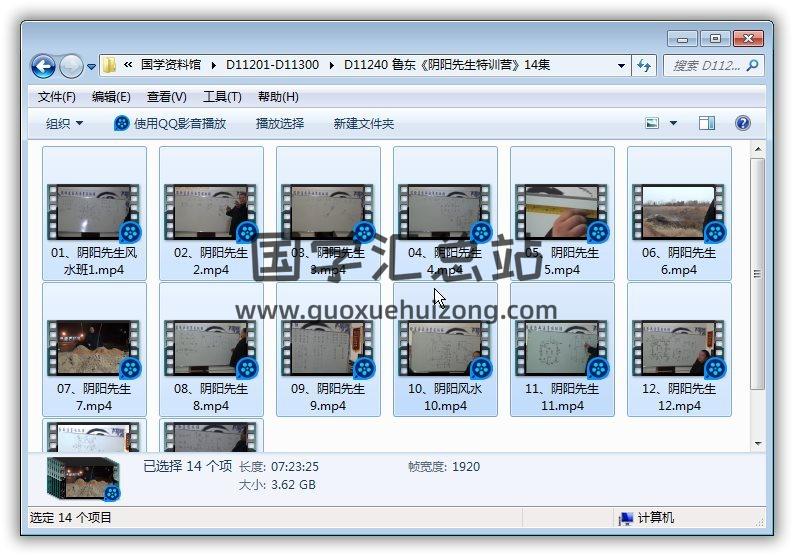794x556 pixels.
Task: Click the Back navigation arrow
Action: pos(43,66)
